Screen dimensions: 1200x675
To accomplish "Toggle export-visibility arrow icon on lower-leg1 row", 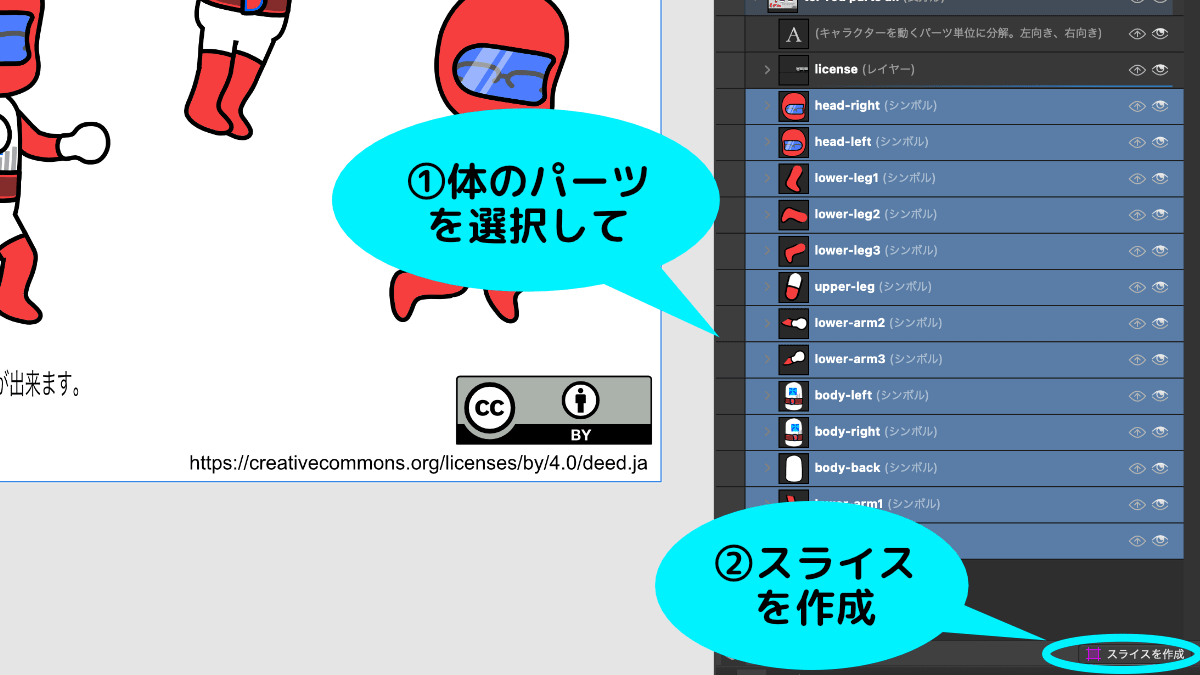I will tap(1137, 178).
